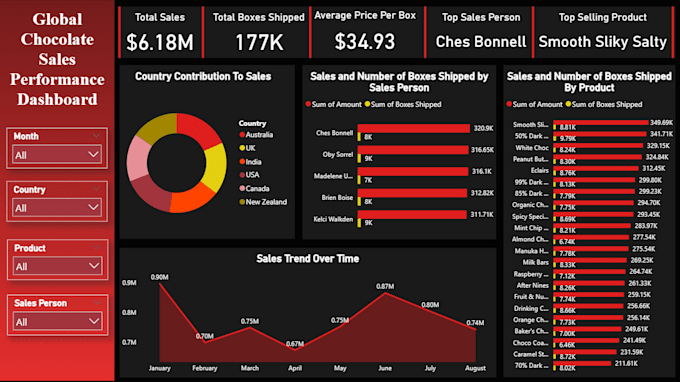Select the pink Canada slice of the donut
Image resolution: width=680 pixels, height=382 pixels.
coord(138,158)
